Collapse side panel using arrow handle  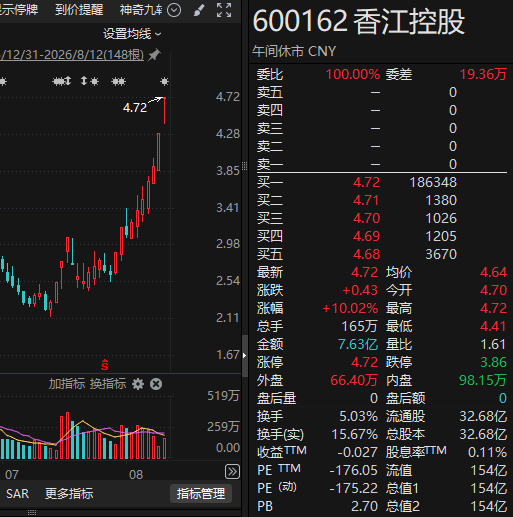pyautogui.click(x=245, y=356)
